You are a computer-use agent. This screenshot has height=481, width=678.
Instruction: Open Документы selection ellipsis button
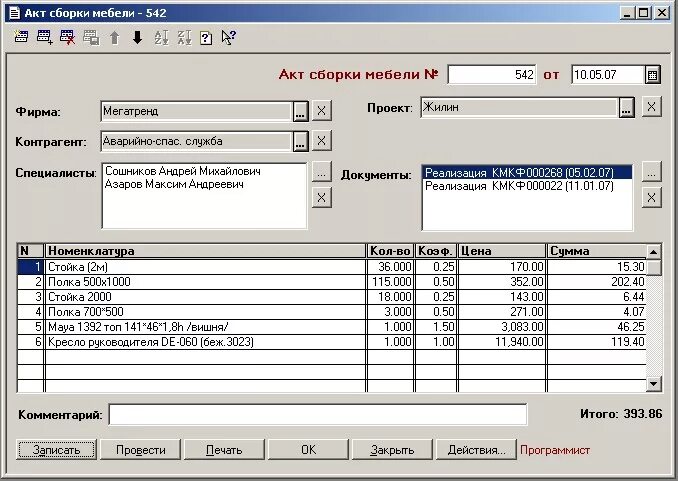coord(652,172)
